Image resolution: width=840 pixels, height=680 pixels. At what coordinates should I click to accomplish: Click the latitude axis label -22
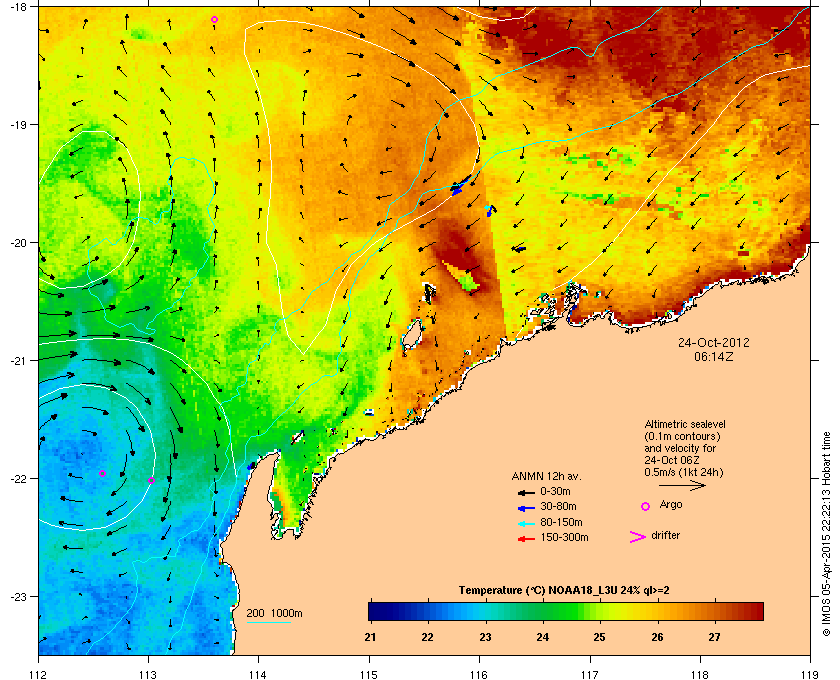click(x=17, y=478)
